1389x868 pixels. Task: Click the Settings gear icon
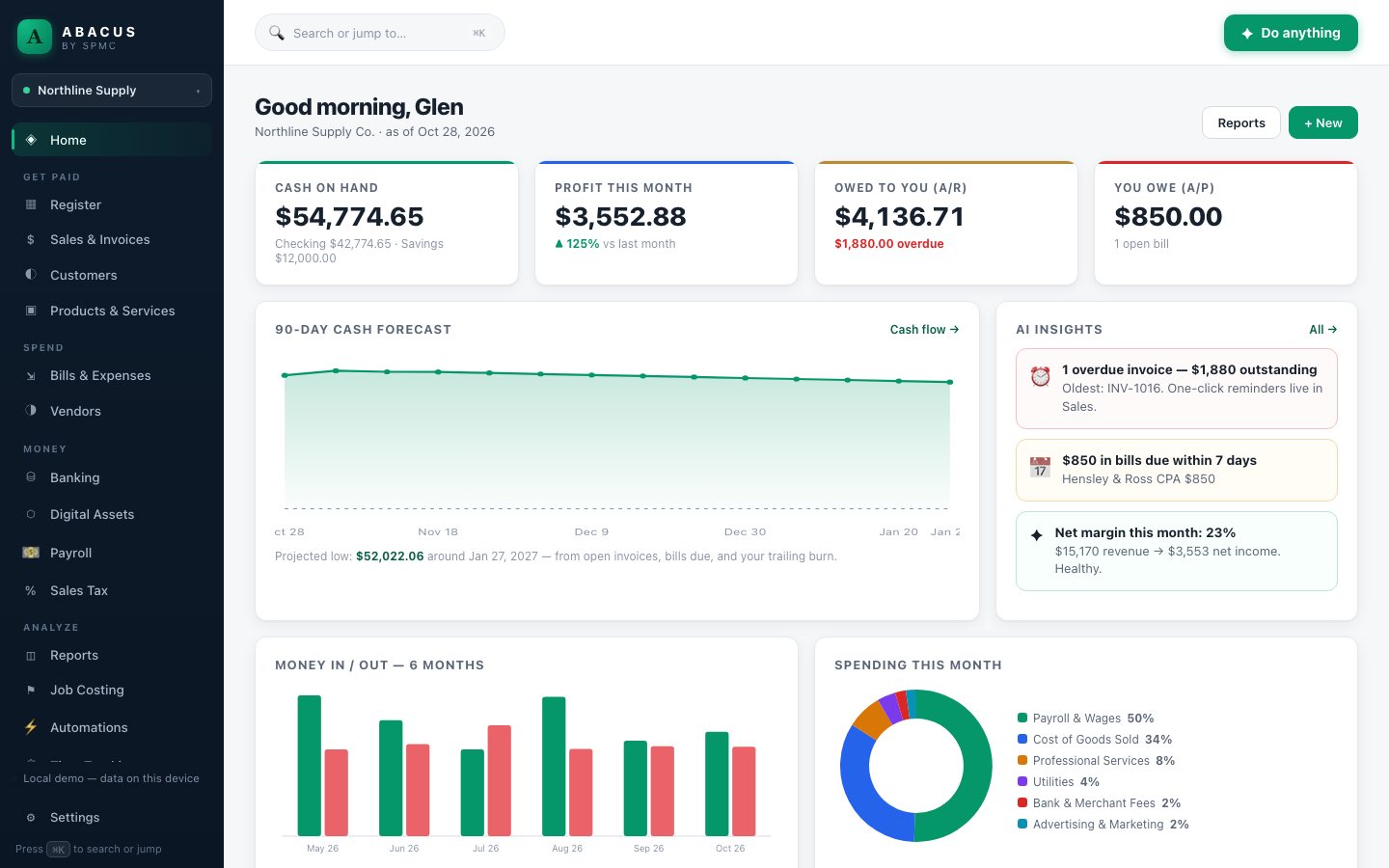[31, 817]
